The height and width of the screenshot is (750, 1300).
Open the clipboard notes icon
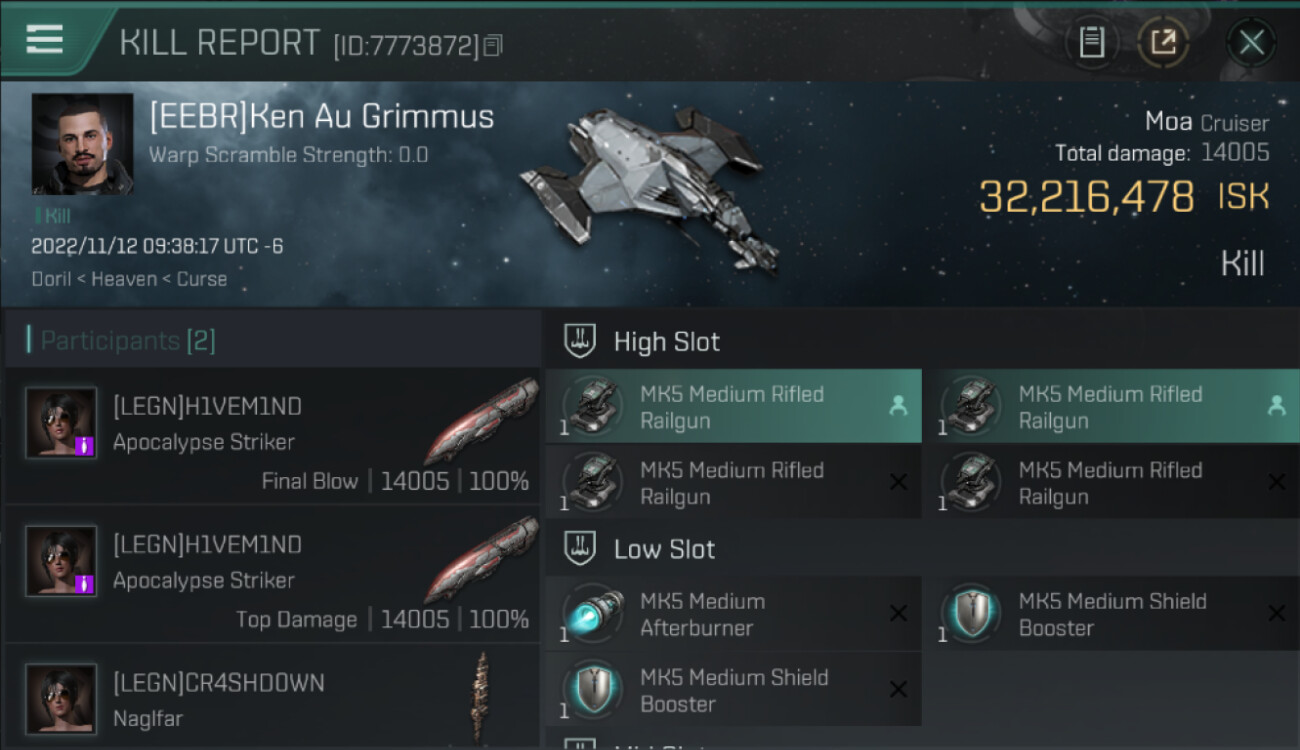coord(1092,42)
